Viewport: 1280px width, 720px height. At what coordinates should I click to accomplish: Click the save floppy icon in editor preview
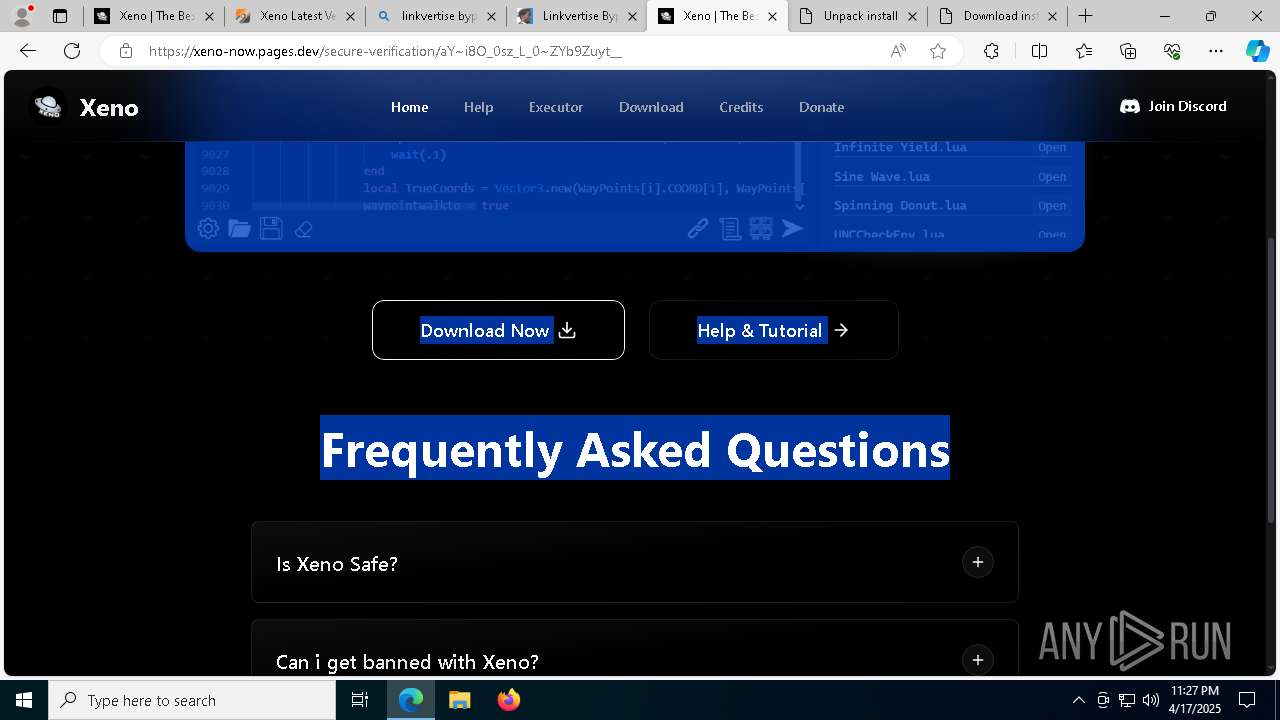pyautogui.click(x=271, y=228)
